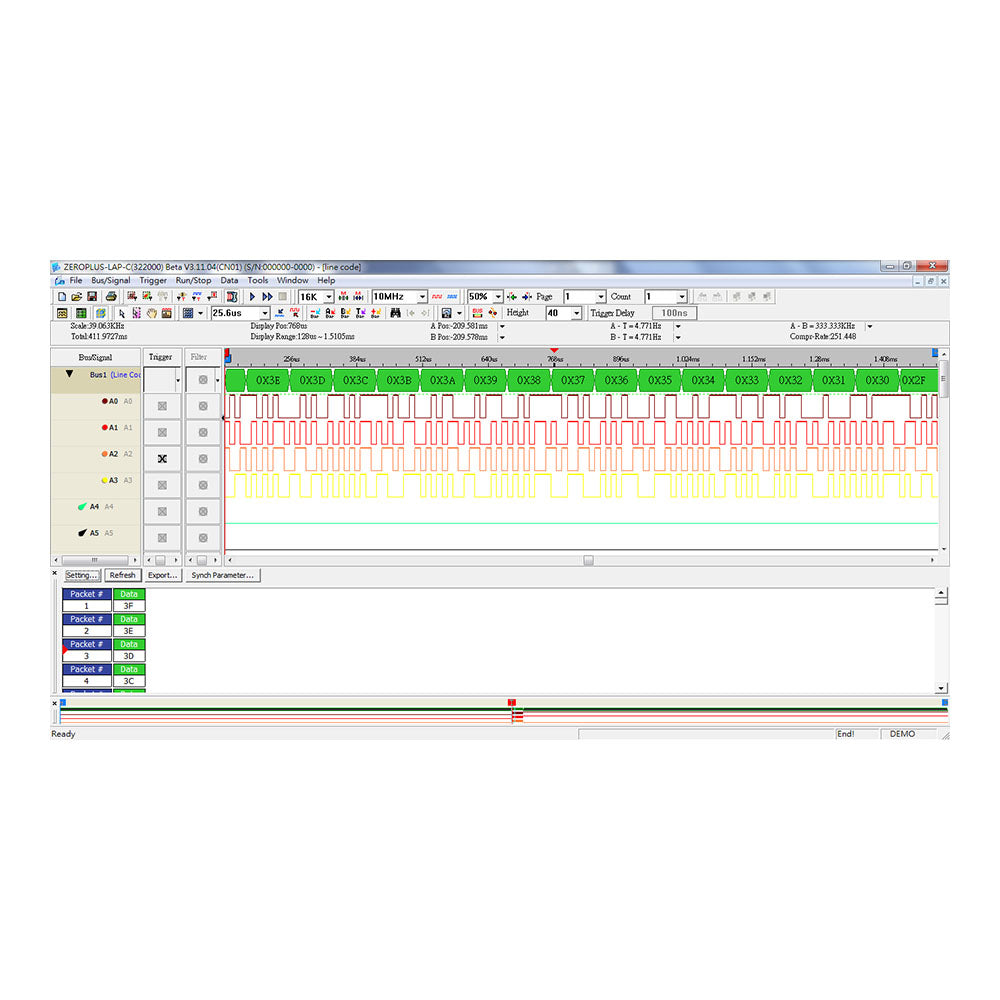Open the 16K memory depth dropdown
The height and width of the screenshot is (1000, 1000).
pyautogui.click(x=328, y=297)
